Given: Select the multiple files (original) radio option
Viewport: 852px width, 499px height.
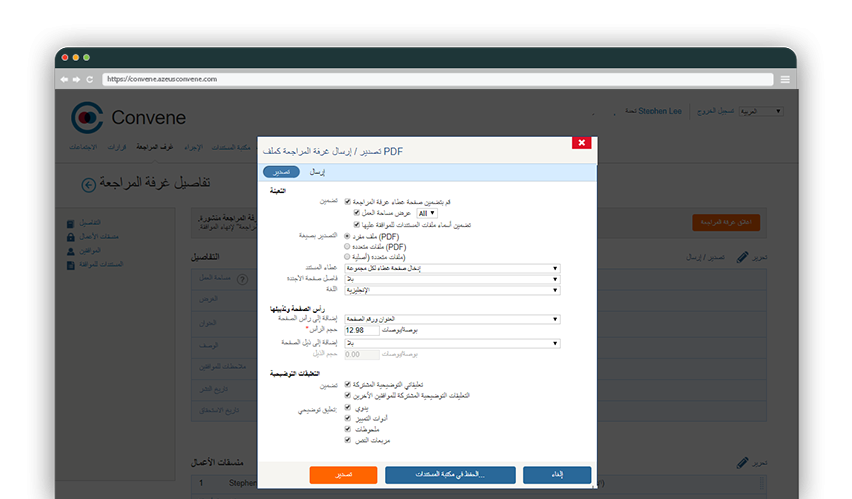Looking at the screenshot, I should [x=347, y=257].
